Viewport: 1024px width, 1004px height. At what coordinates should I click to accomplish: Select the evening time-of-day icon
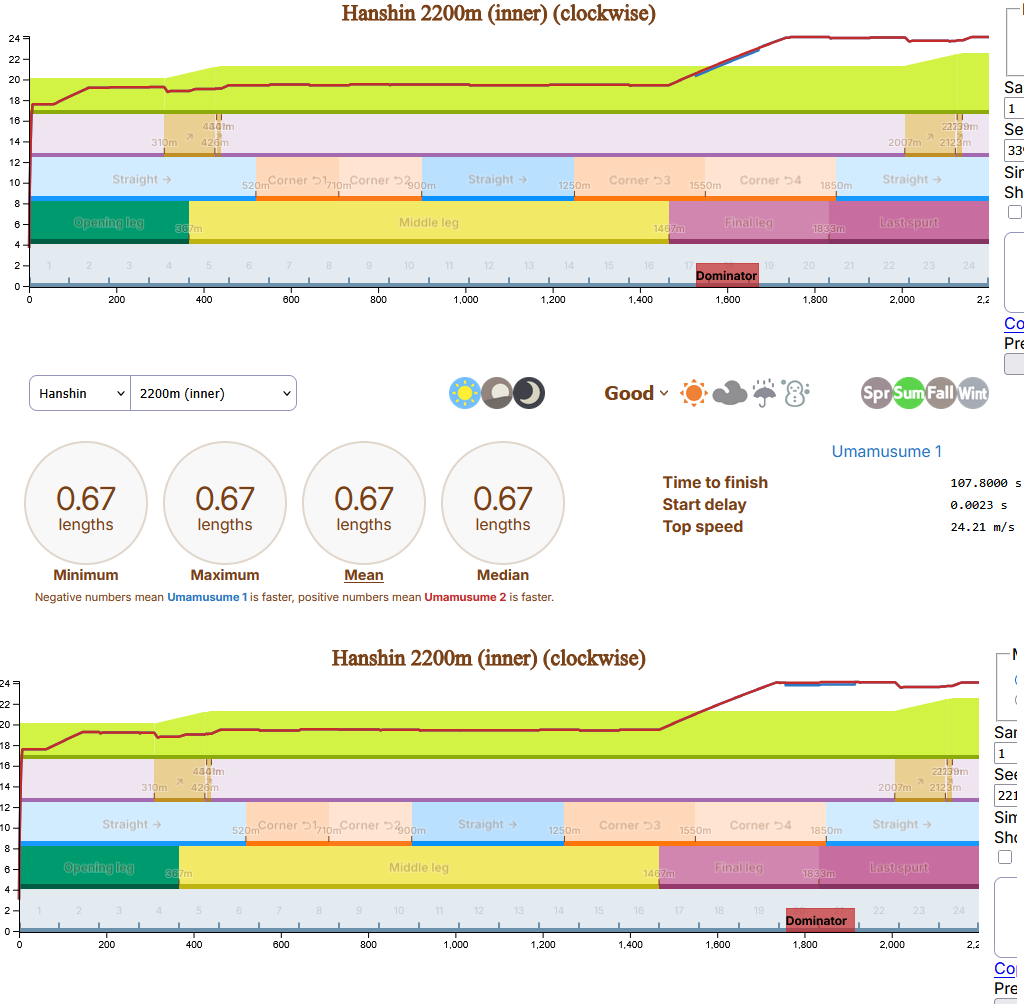click(497, 393)
